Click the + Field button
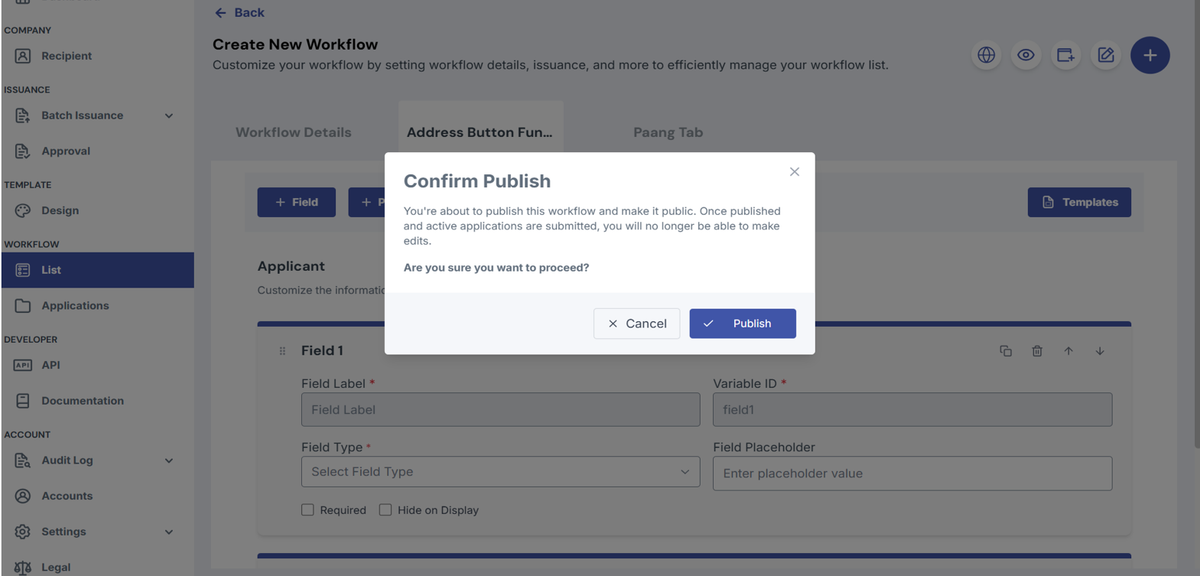The image size is (1200, 576). [297, 202]
